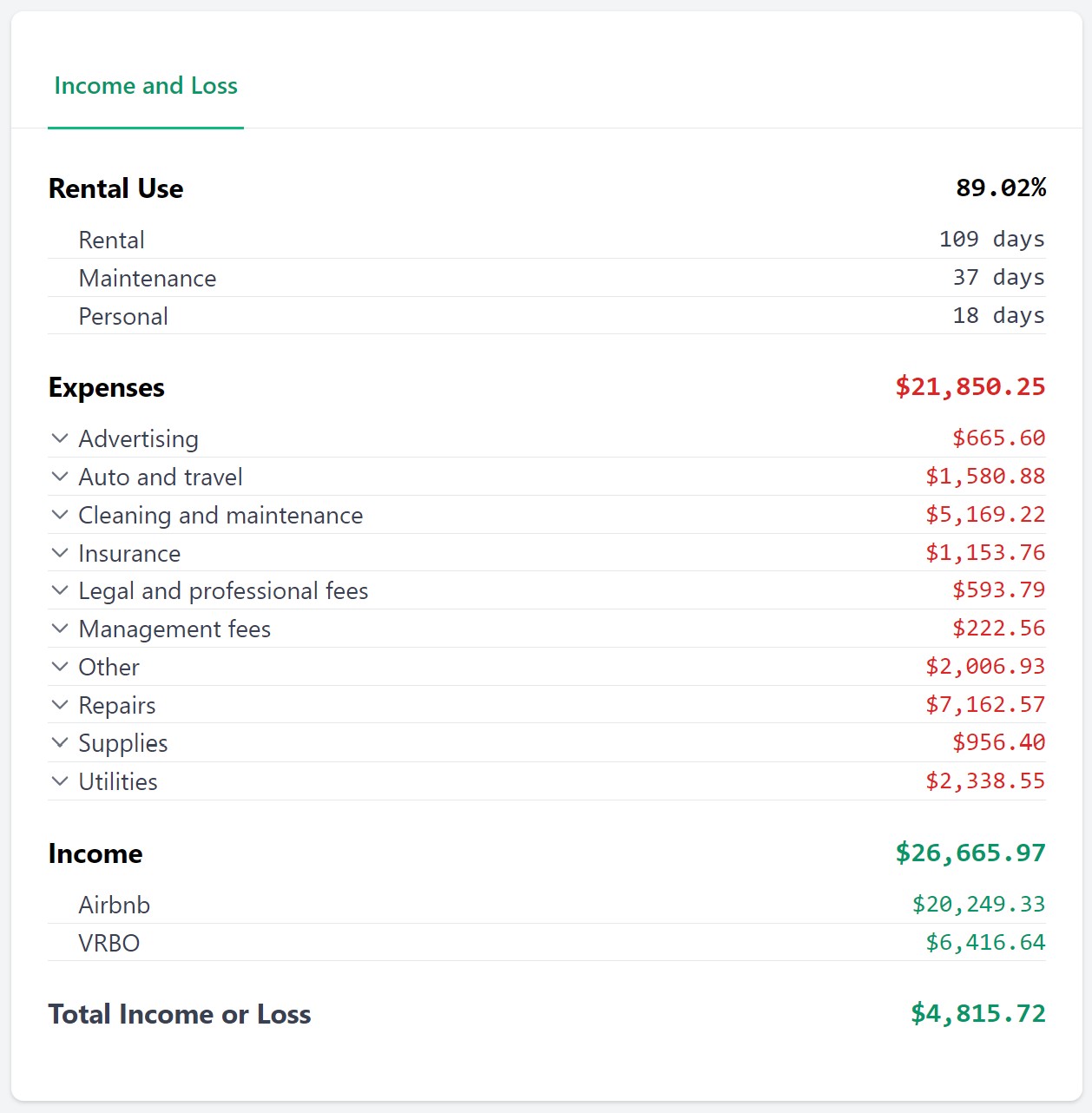Expand Cleaning and maintenance chevron

60,515
